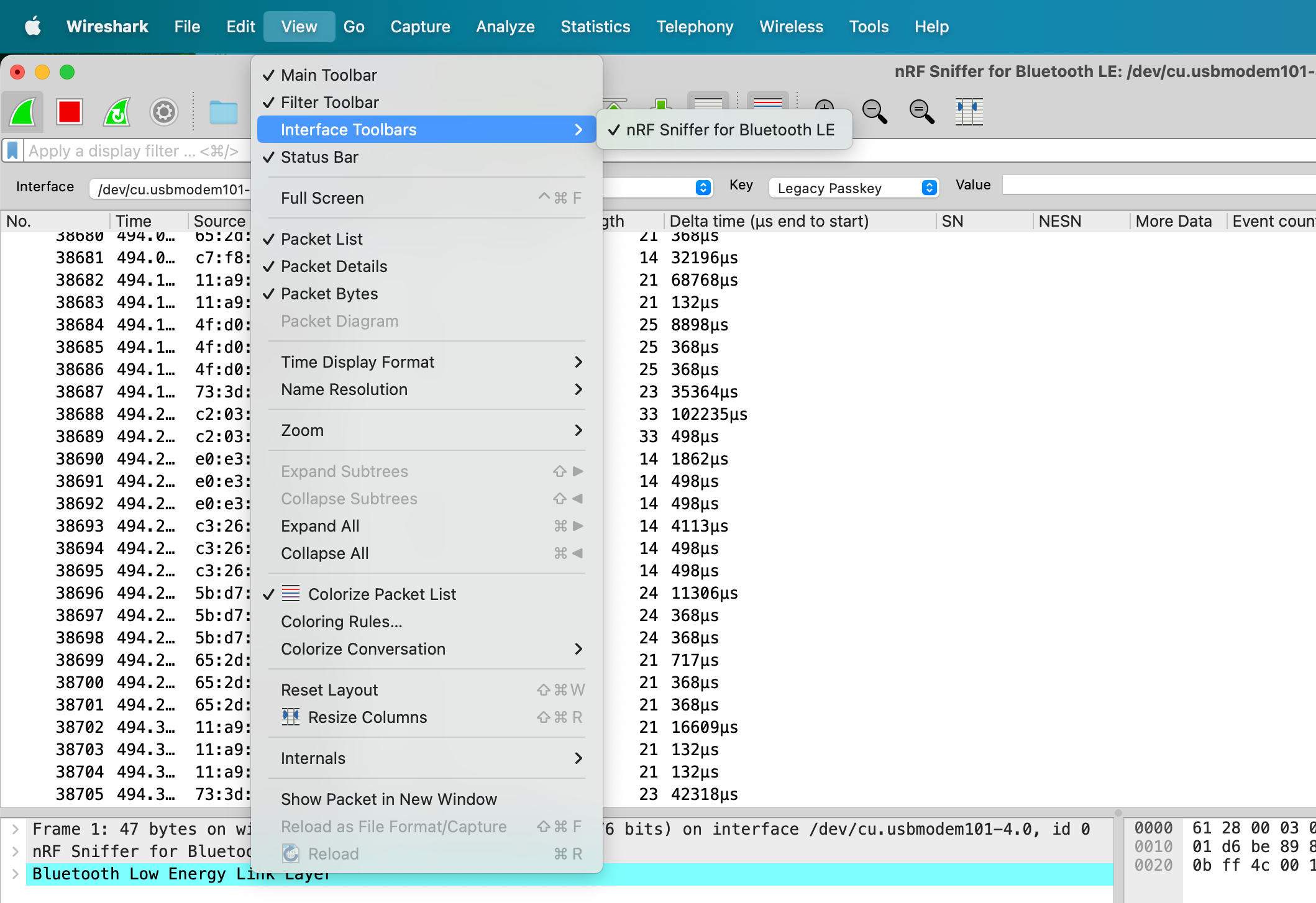Restart the current capture
Image resolution: width=1316 pixels, height=903 pixels.
point(116,112)
